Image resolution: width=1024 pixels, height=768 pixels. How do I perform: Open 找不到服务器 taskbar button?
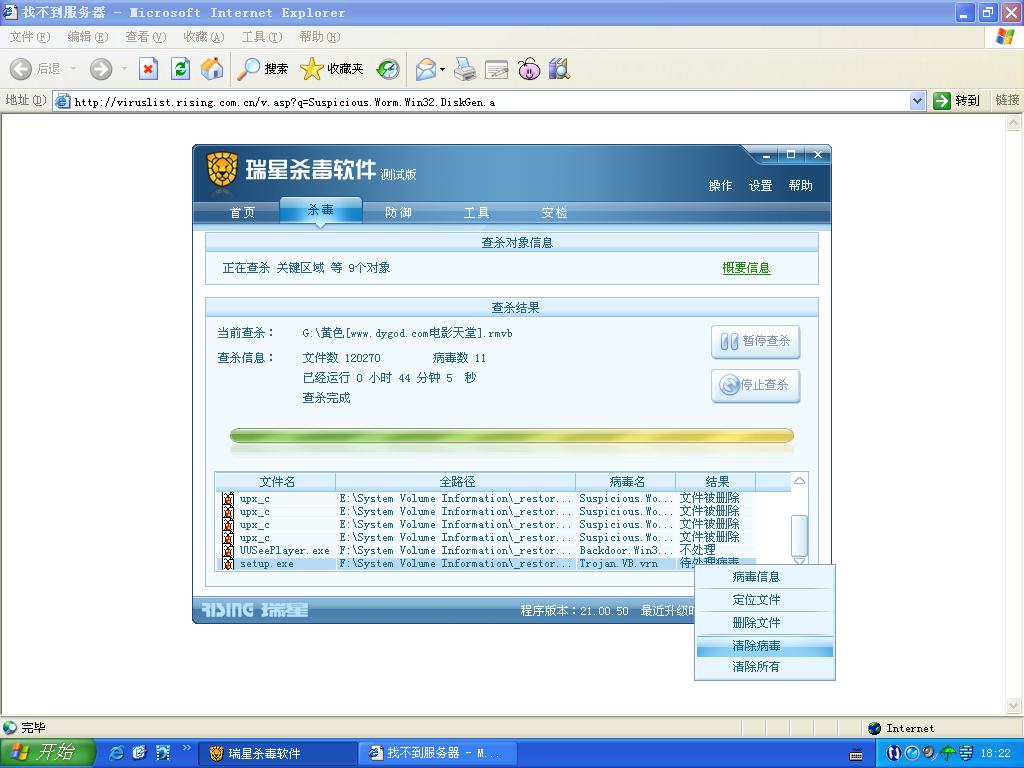438,753
